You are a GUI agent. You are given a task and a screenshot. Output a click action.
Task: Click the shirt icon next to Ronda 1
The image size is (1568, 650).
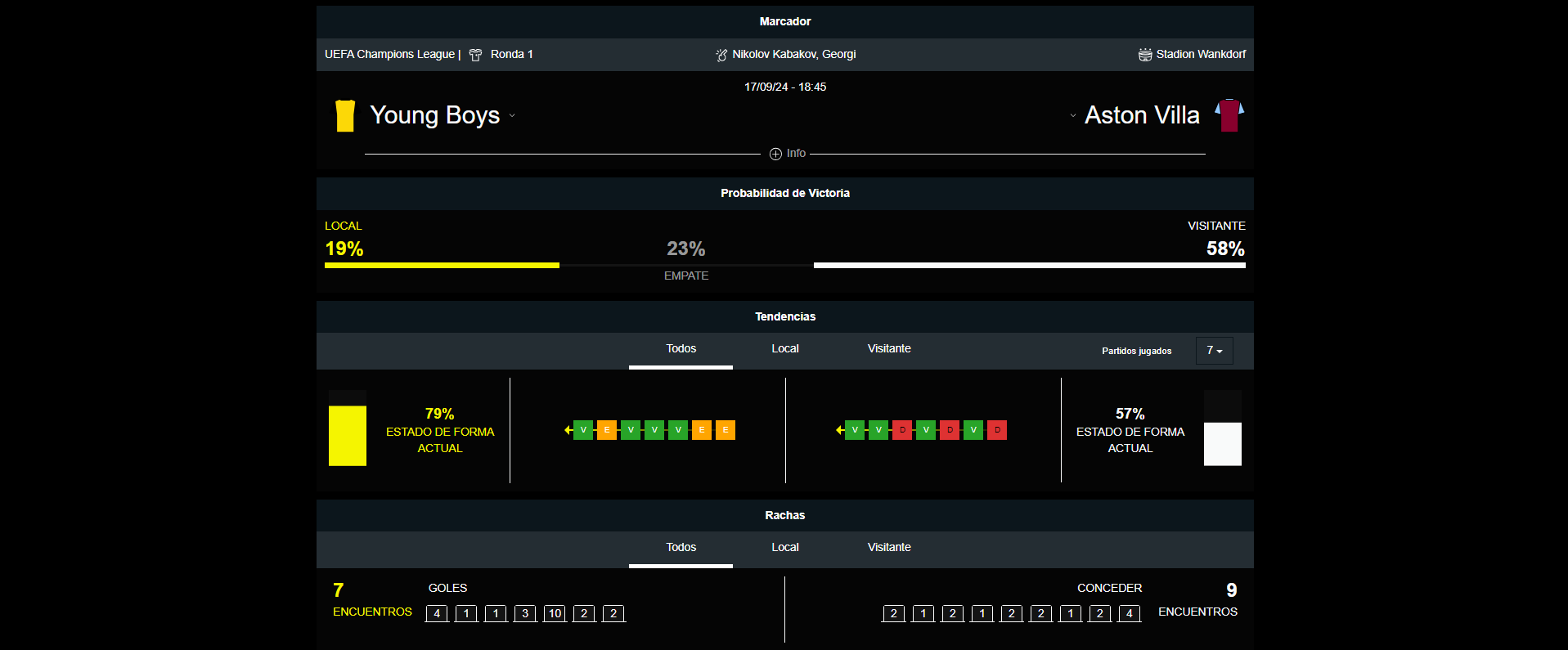[475, 55]
